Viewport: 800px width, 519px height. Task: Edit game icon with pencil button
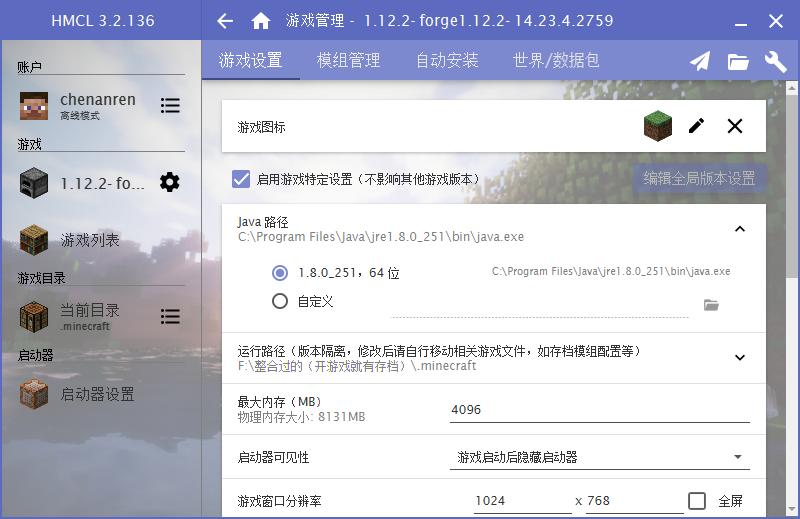(x=696, y=126)
